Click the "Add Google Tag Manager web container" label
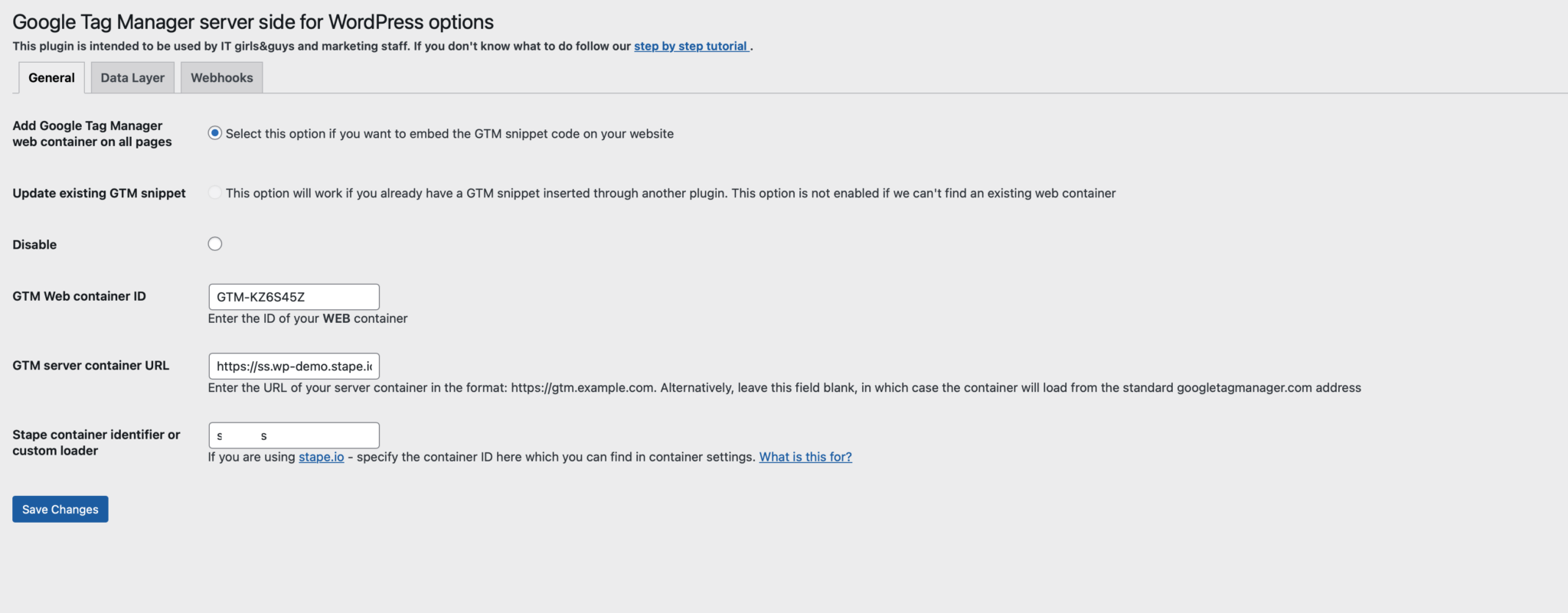1568x613 pixels. click(92, 133)
